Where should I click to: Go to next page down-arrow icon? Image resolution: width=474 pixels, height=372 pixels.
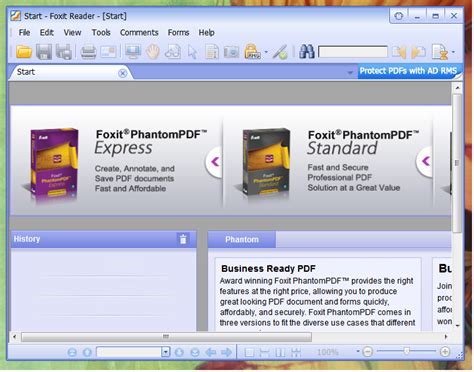(179, 352)
